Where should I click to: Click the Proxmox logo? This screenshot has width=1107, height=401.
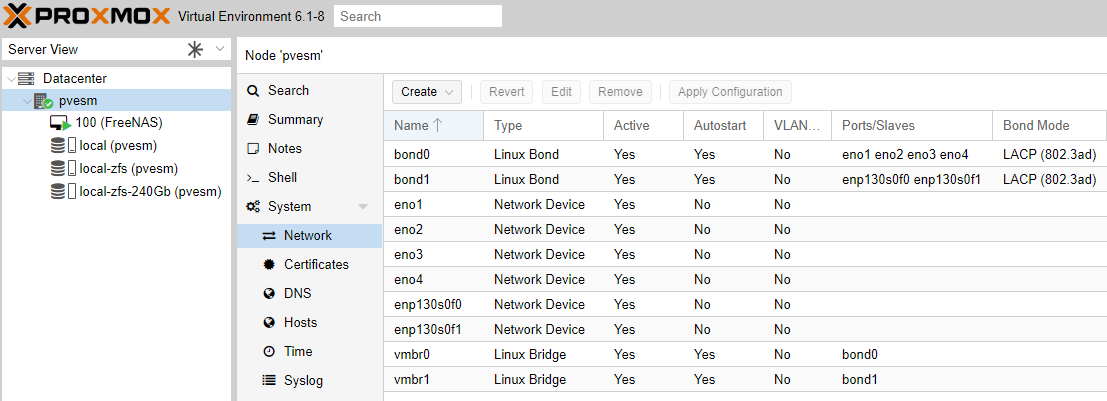(x=88, y=16)
